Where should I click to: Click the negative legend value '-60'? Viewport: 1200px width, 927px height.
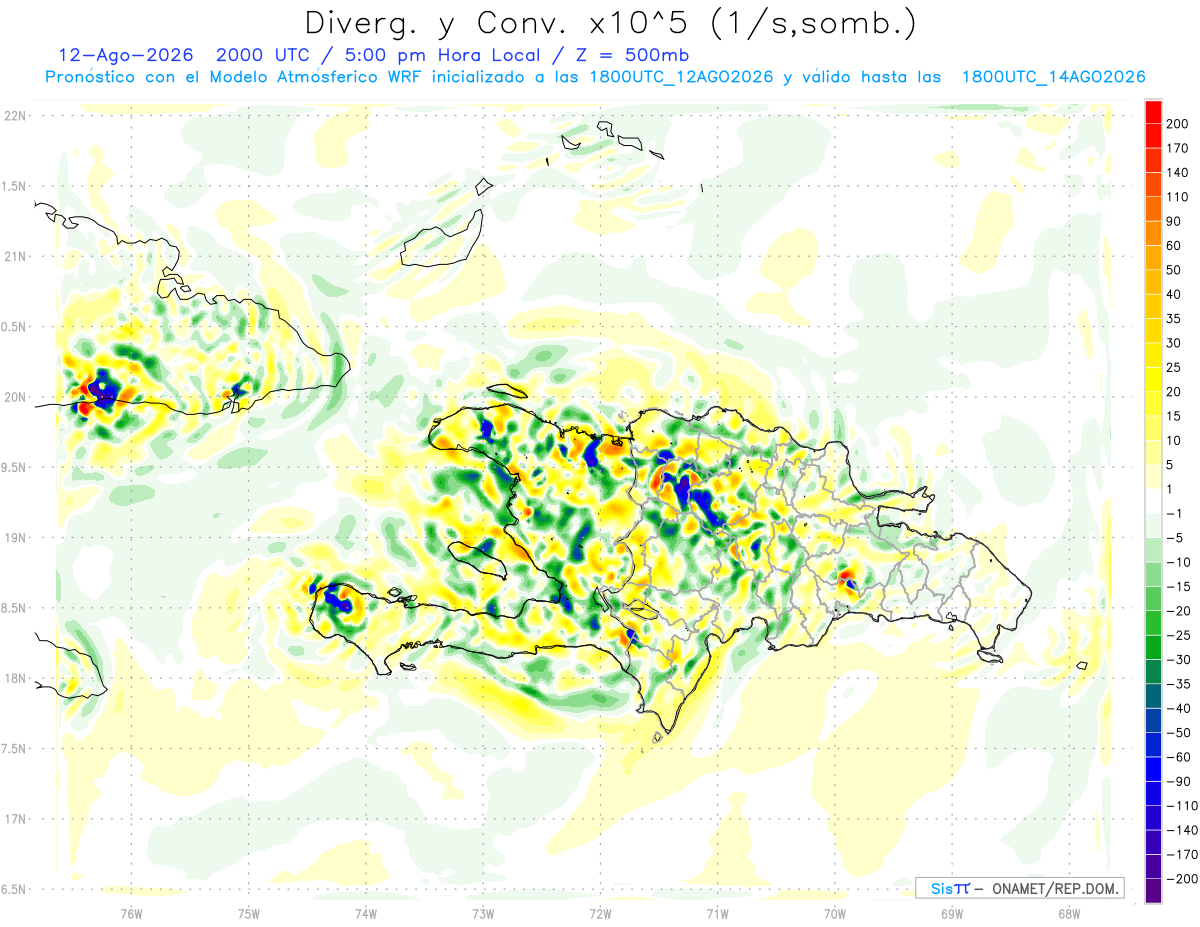pyautogui.click(x=1178, y=756)
